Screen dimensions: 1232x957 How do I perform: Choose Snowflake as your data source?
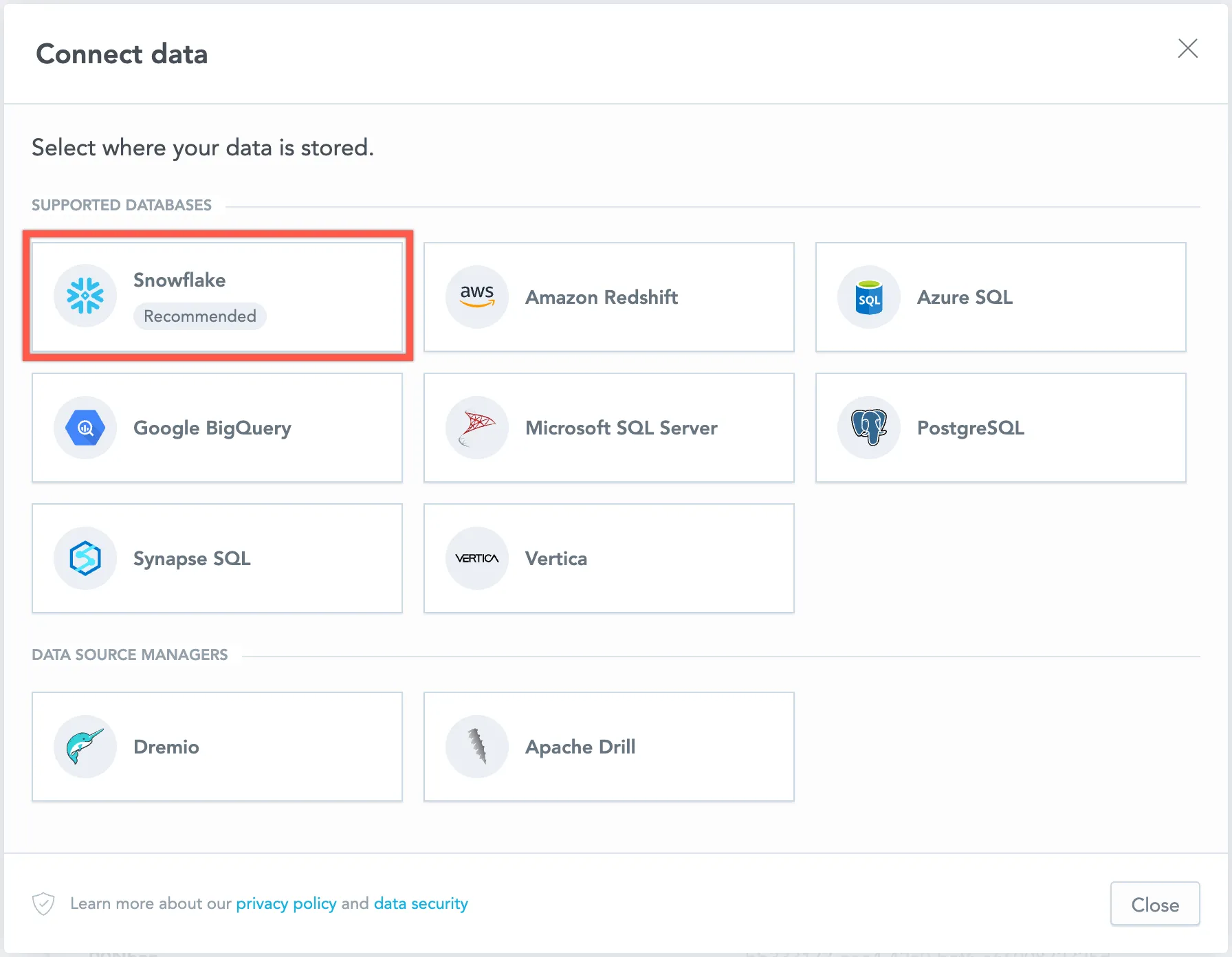[217, 296]
